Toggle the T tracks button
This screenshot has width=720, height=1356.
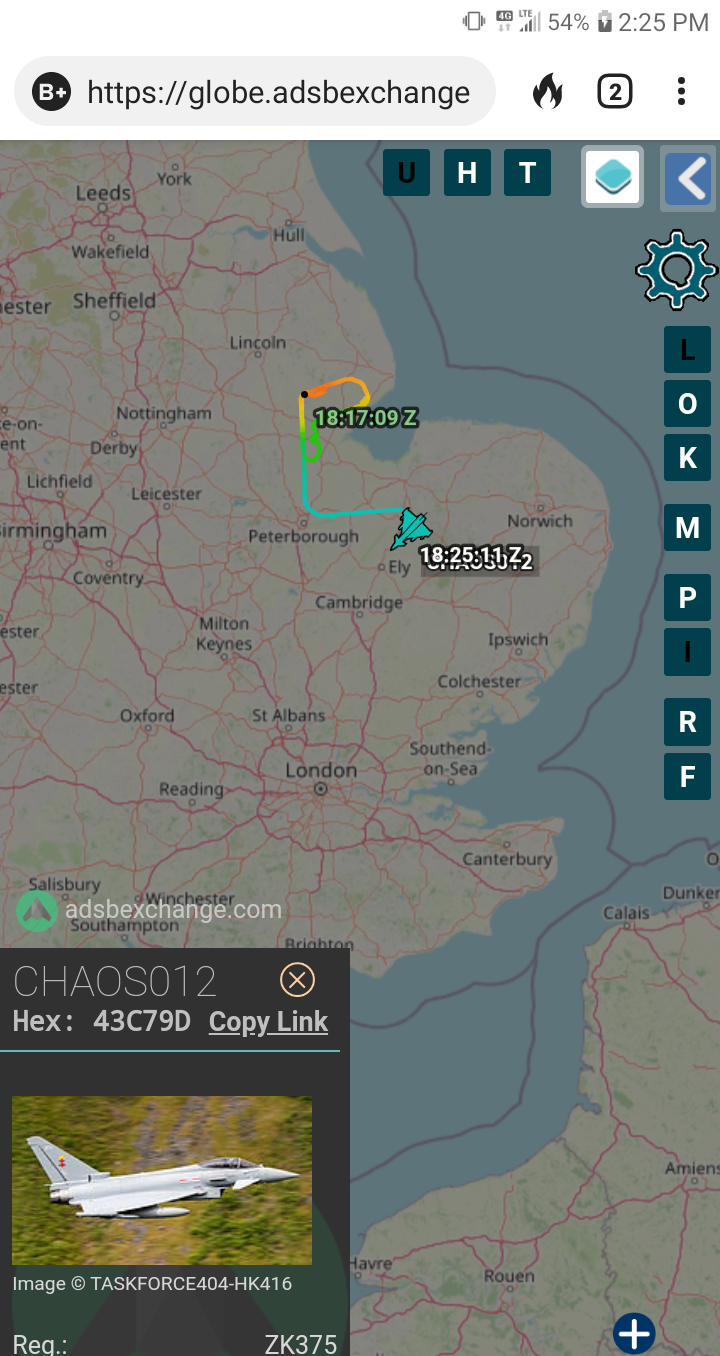(527, 173)
